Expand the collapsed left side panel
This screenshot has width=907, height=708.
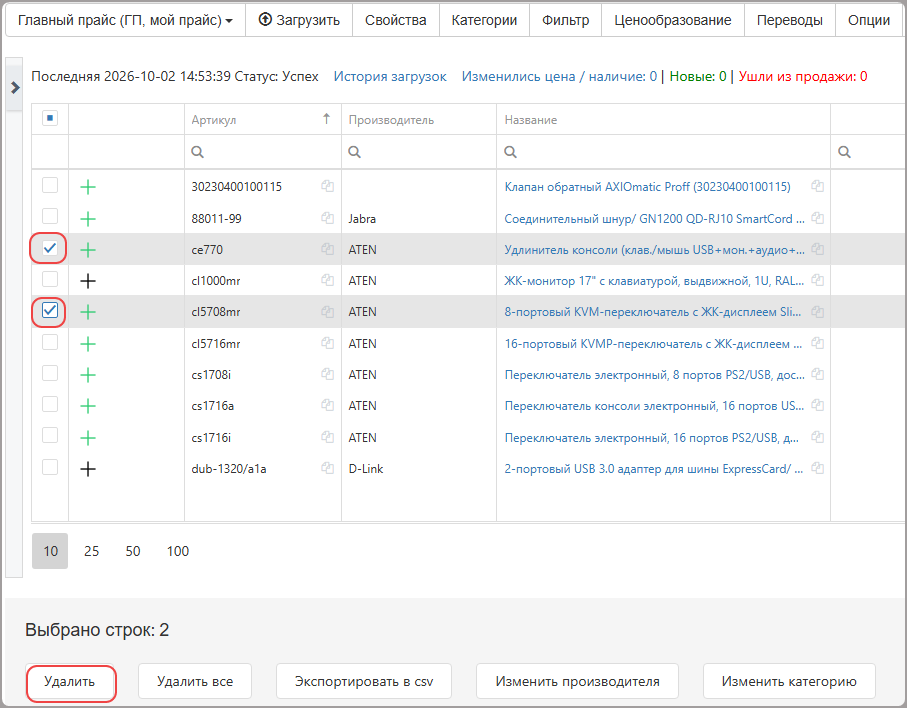click(15, 87)
